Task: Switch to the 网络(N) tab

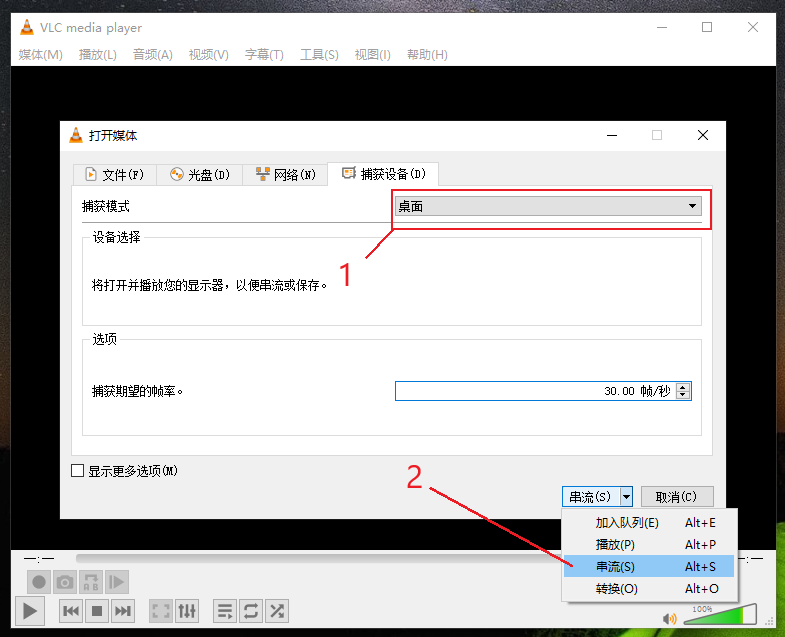Action: [285, 175]
